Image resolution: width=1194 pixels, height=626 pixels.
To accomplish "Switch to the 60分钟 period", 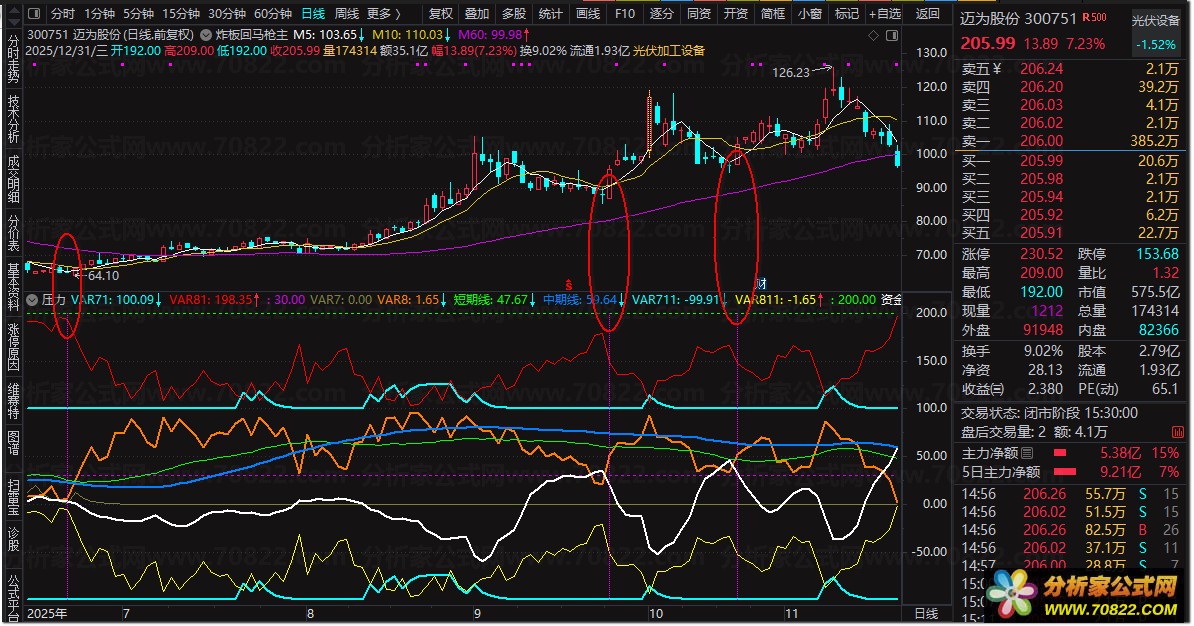I will point(273,14).
